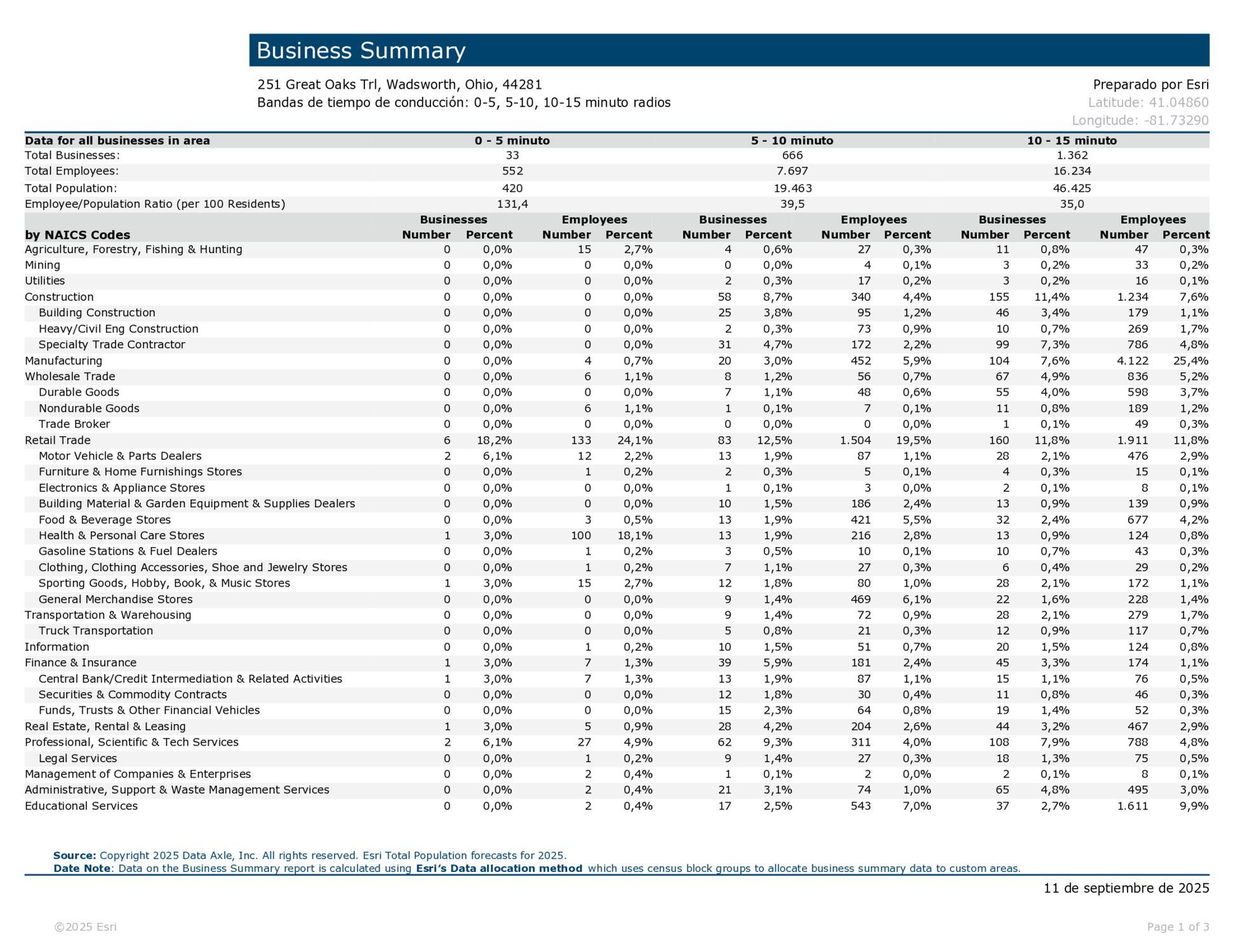Select the Manufacturing row label
Screen dimensions: 1233x952
pyautogui.click(x=63, y=360)
